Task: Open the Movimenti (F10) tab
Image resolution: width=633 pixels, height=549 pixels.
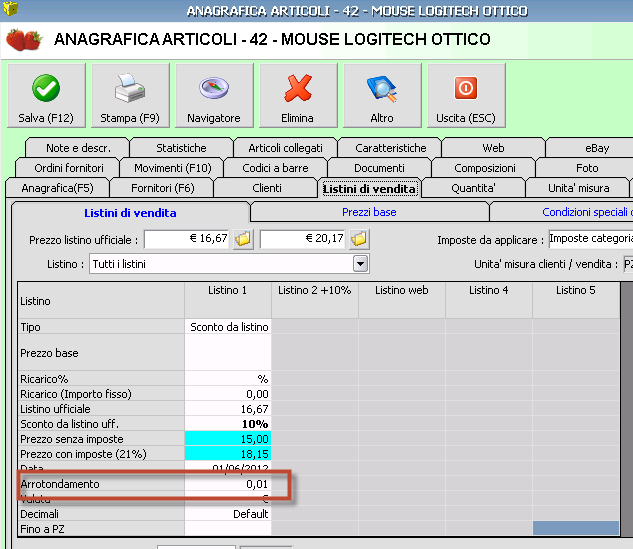Action: click(x=172, y=168)
